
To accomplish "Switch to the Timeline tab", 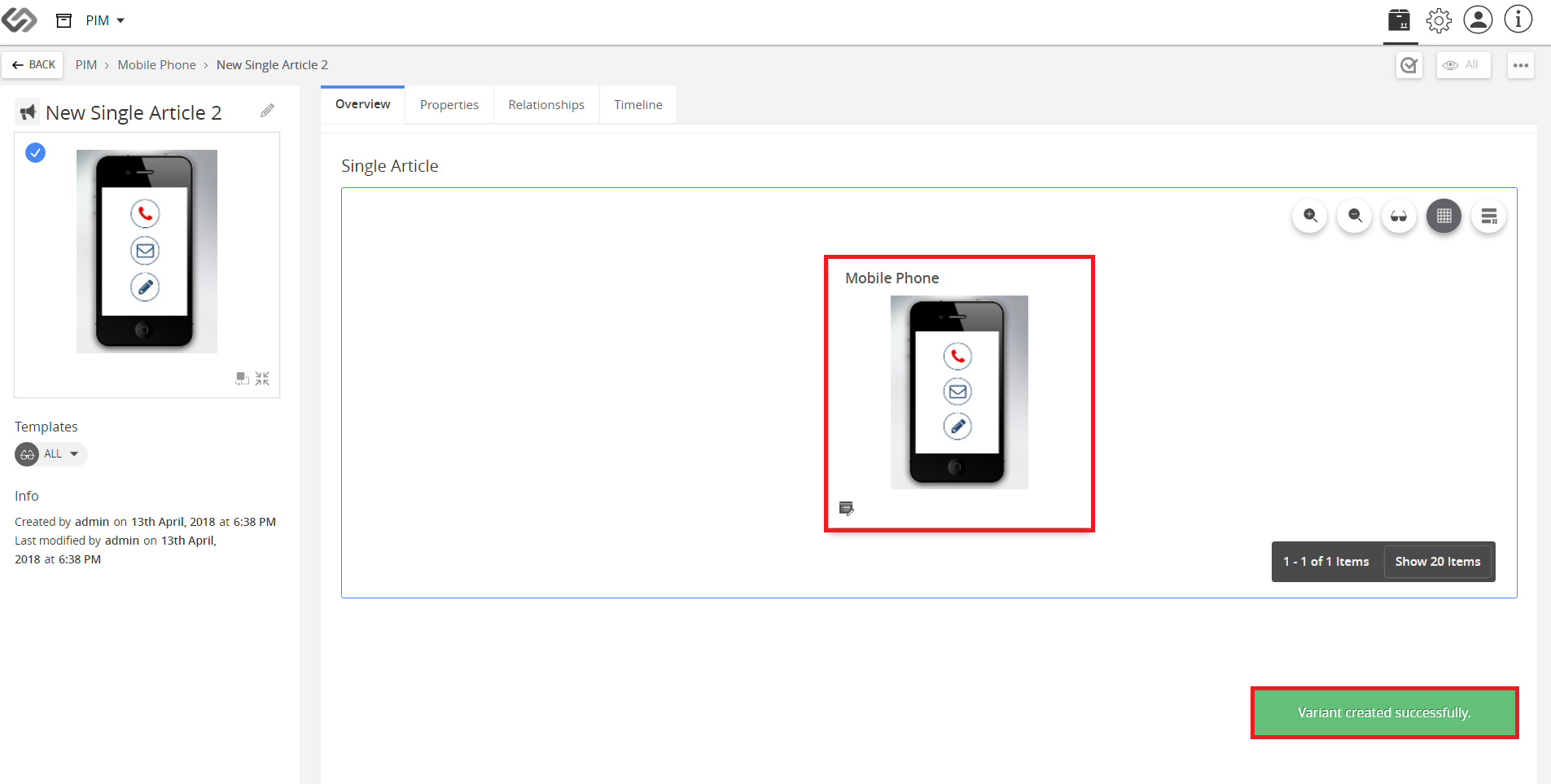I will [x=638, y=105].
